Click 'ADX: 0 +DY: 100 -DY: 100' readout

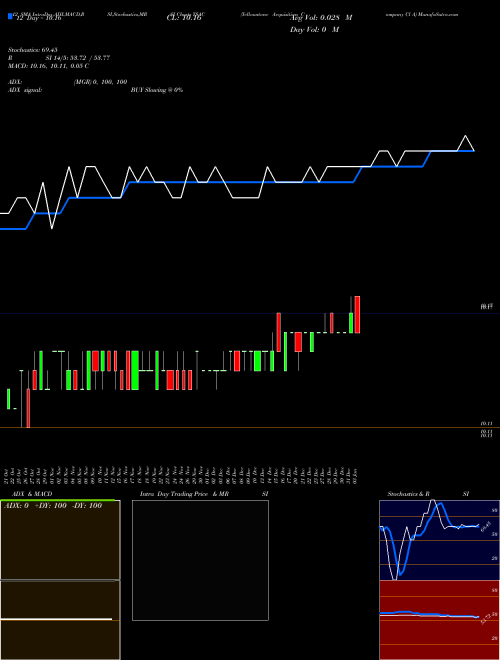click(53, 506)
